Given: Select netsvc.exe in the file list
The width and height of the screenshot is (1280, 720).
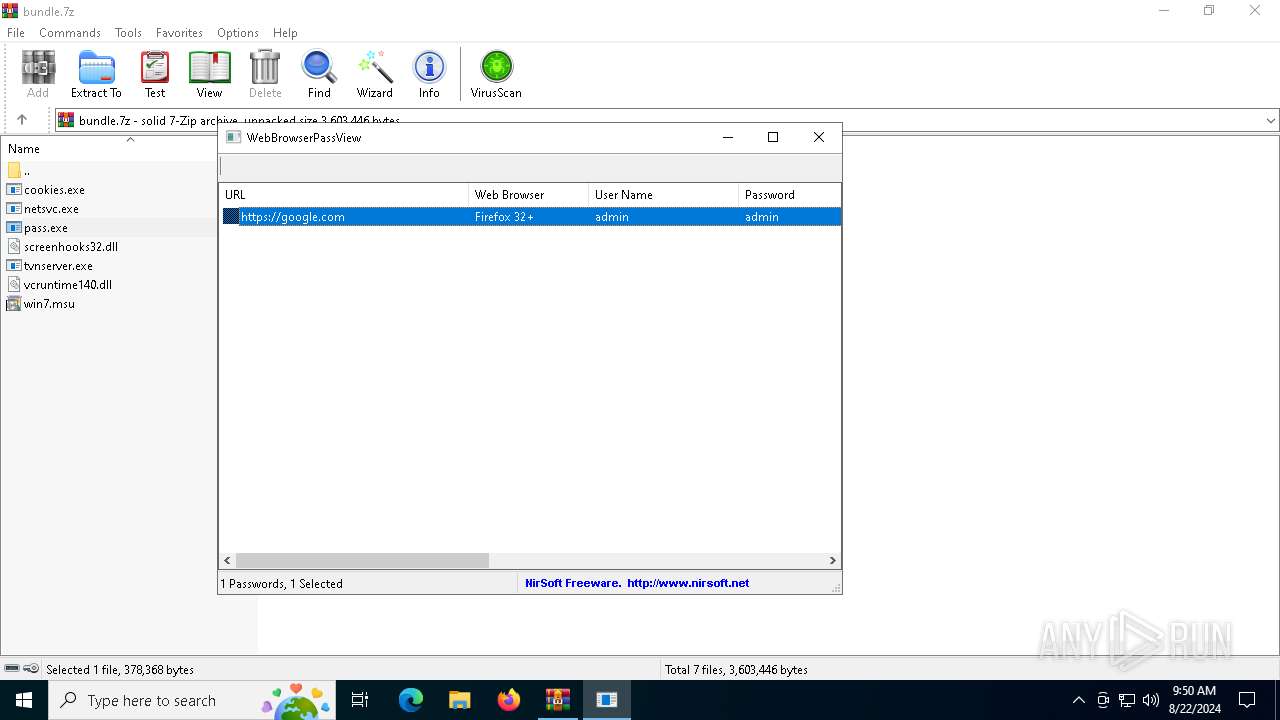Looking at the screenshot, I should click(x=43, y=209).
